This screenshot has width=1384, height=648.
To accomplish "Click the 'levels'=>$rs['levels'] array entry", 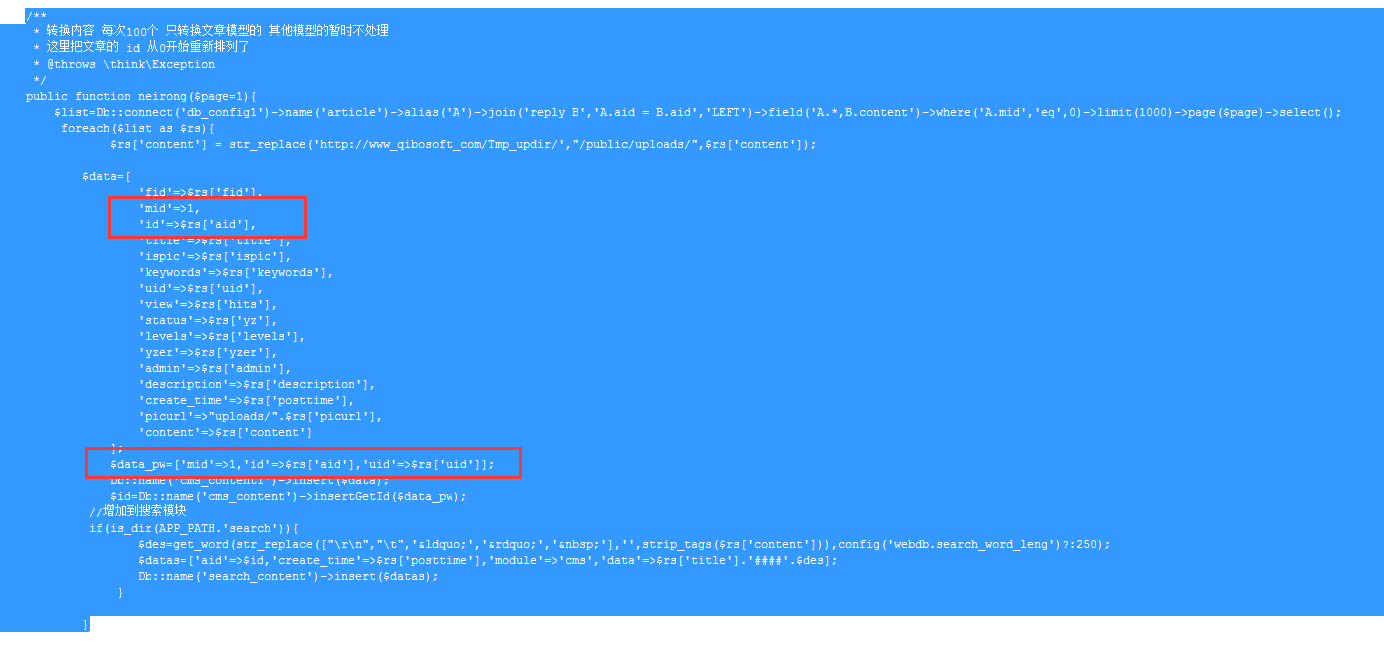I will coord(222,336).
